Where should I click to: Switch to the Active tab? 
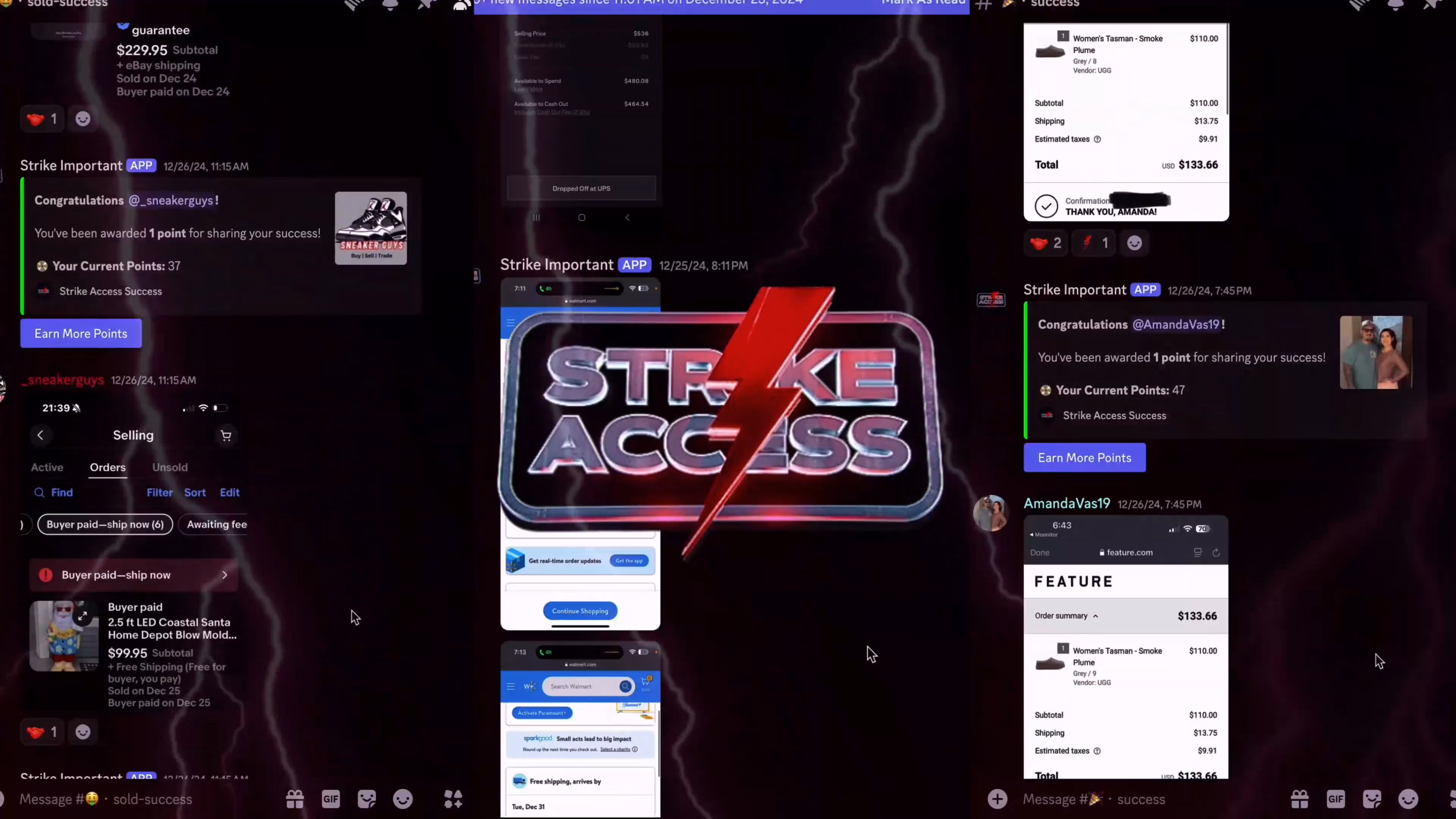tap(47, 468)
